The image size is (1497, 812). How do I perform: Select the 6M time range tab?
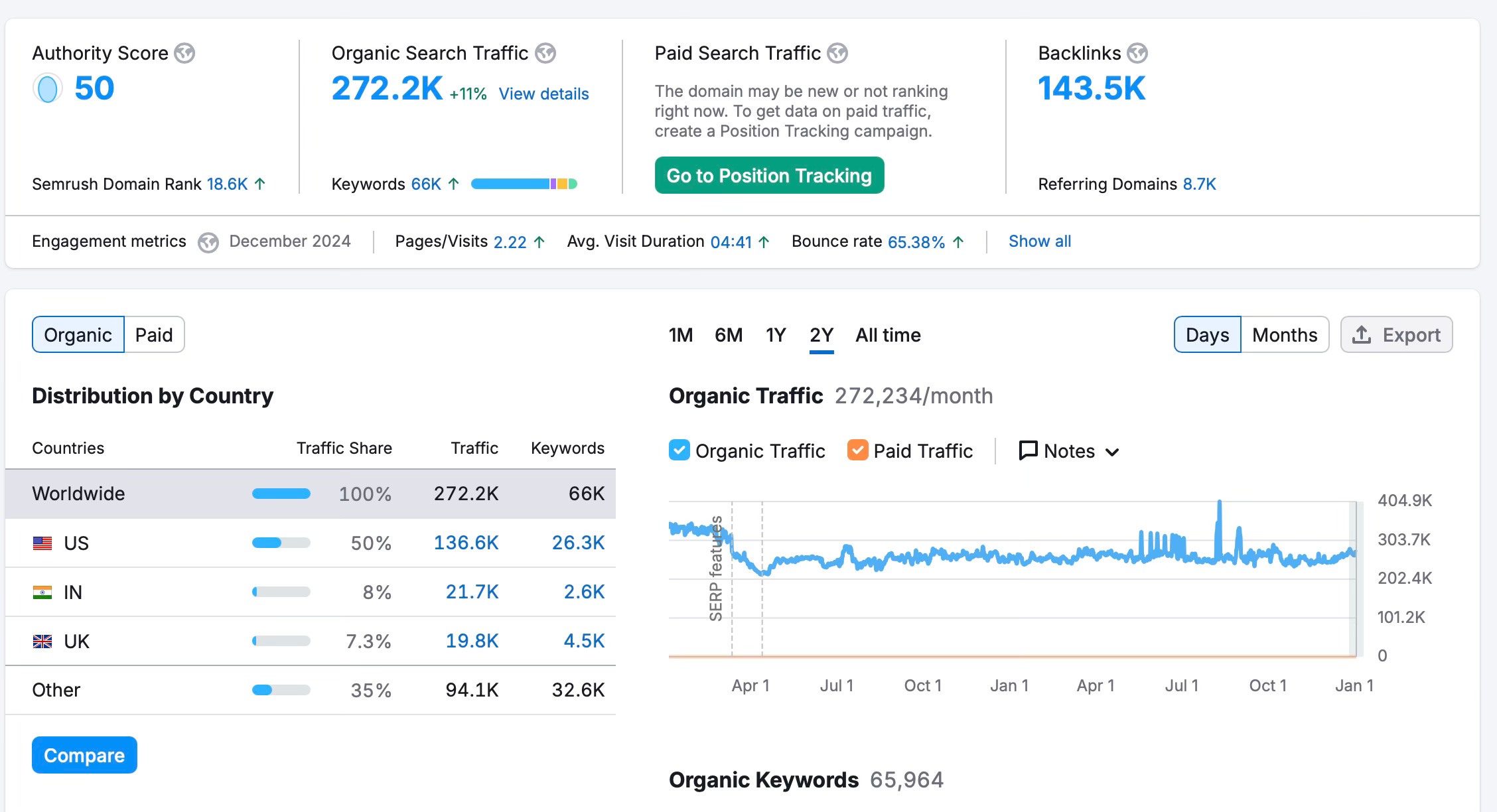728,335
